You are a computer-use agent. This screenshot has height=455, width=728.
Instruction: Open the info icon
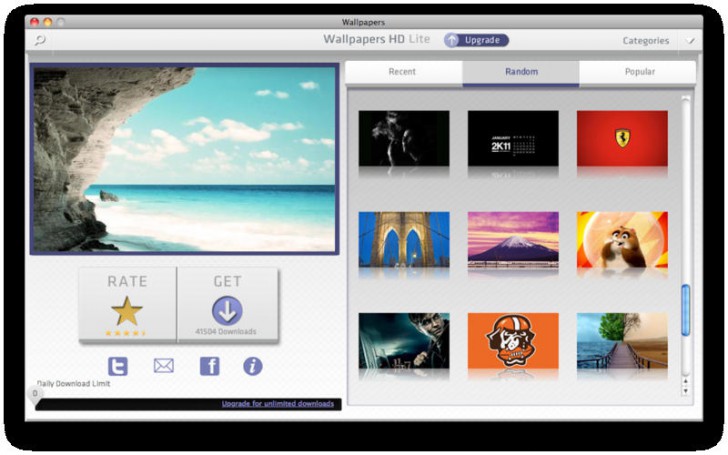point(253,366)
